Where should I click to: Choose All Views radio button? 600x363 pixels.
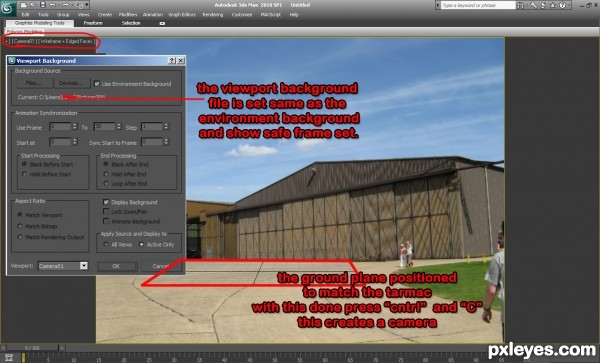pos(106,244)
